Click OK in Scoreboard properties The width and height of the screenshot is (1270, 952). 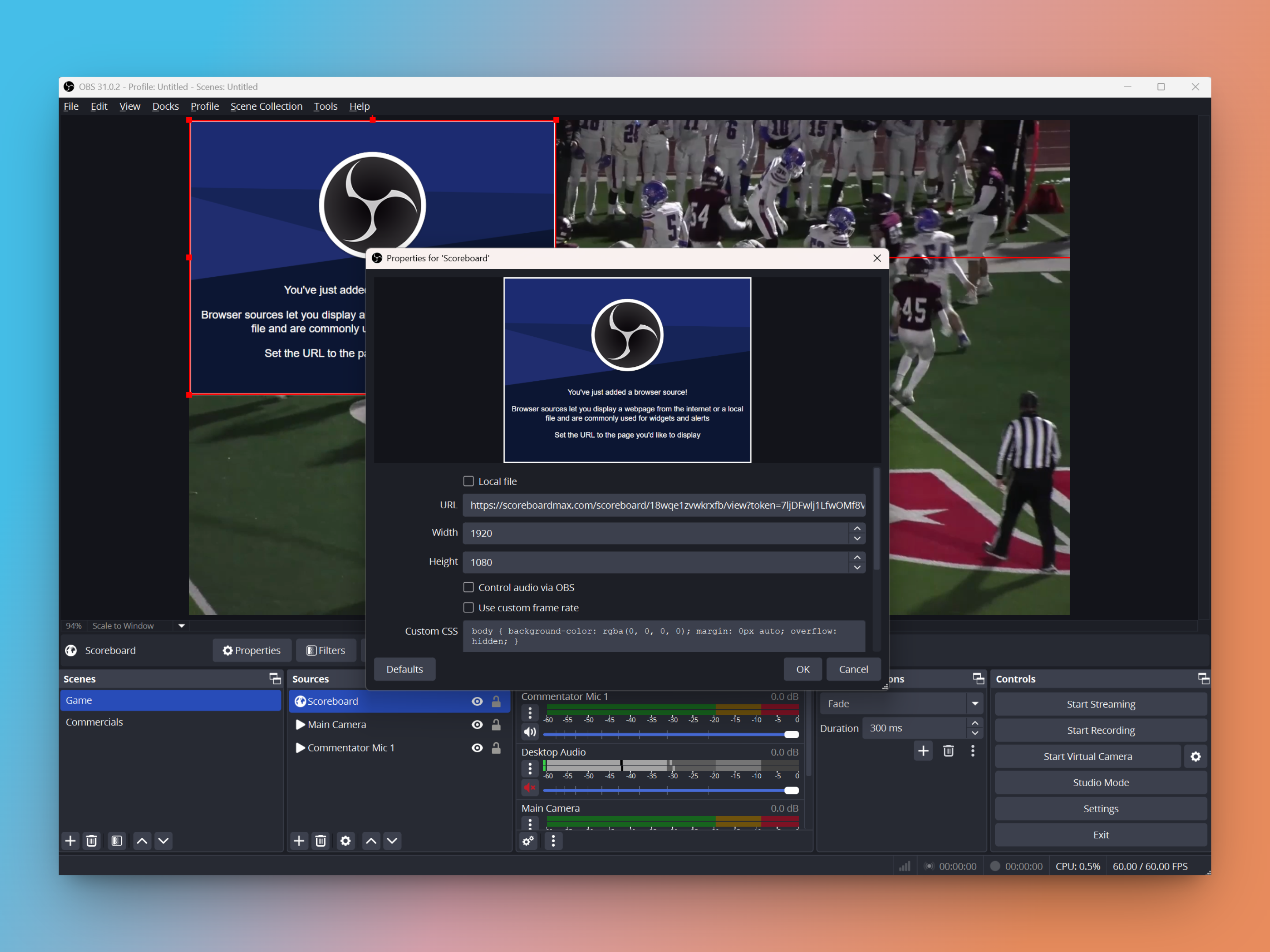pos(803,669)
